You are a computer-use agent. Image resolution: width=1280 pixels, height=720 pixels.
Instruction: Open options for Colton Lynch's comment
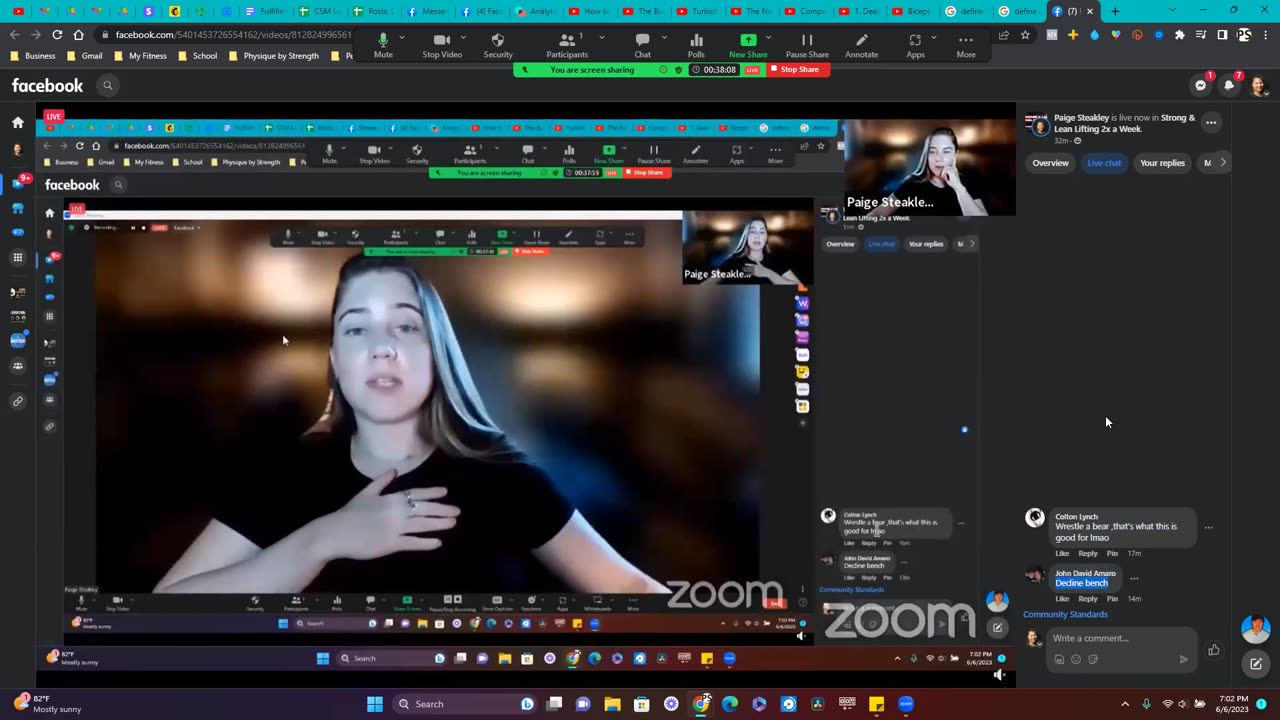pos(1208,527)
